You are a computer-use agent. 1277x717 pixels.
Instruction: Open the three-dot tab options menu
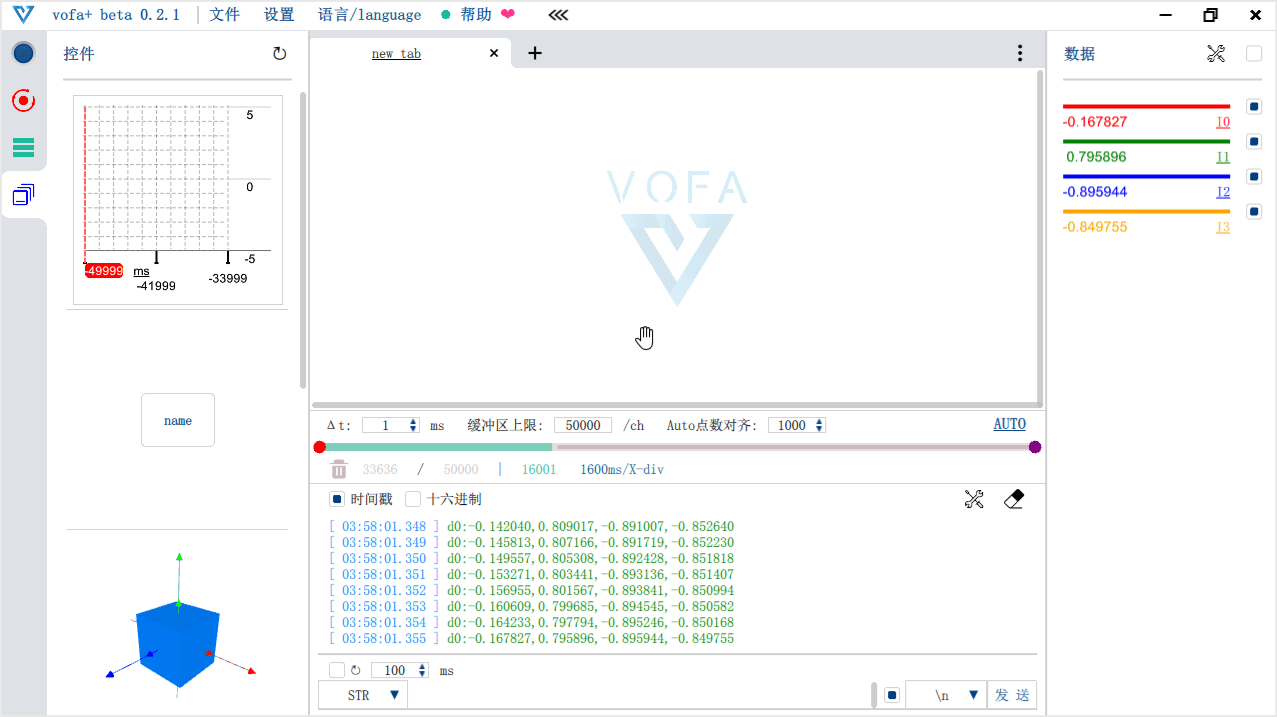coord(1019,53)
